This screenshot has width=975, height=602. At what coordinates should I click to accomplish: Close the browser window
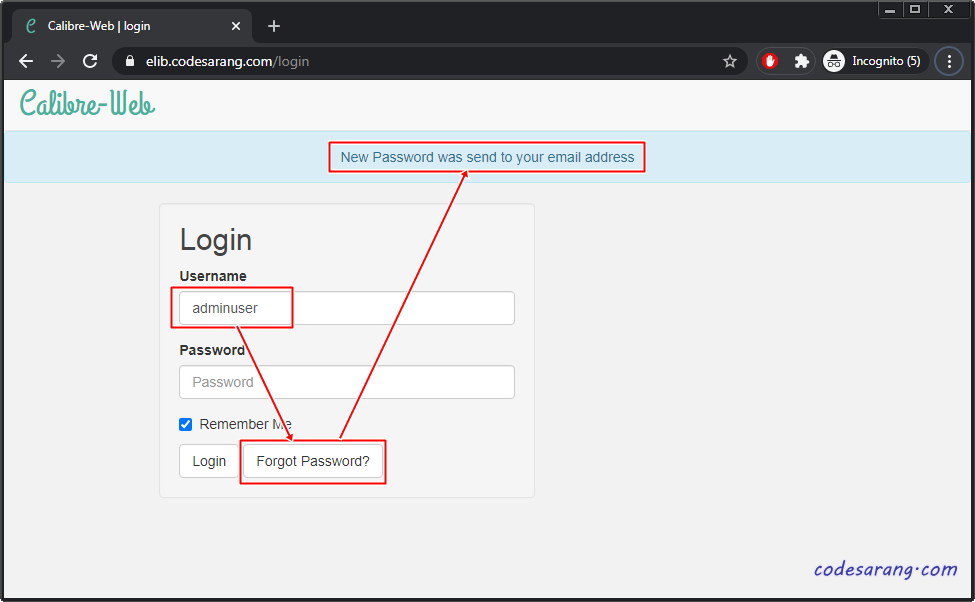pyautogui.click(x=948, y=9)
